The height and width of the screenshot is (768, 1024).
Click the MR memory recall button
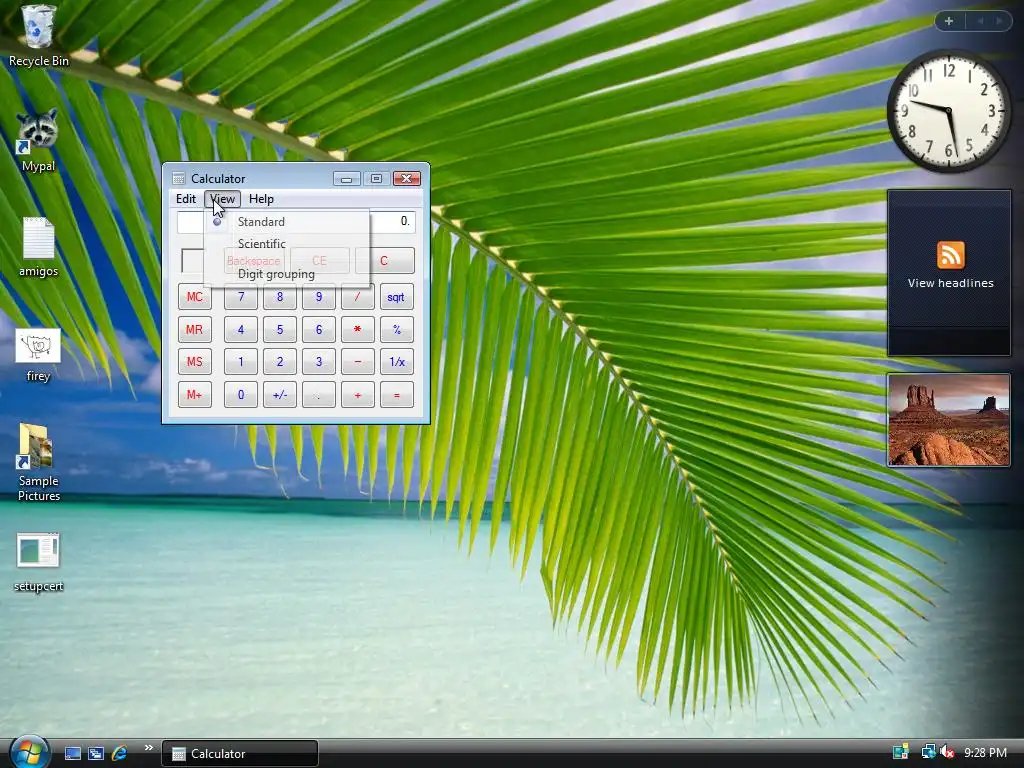point(195,330)
